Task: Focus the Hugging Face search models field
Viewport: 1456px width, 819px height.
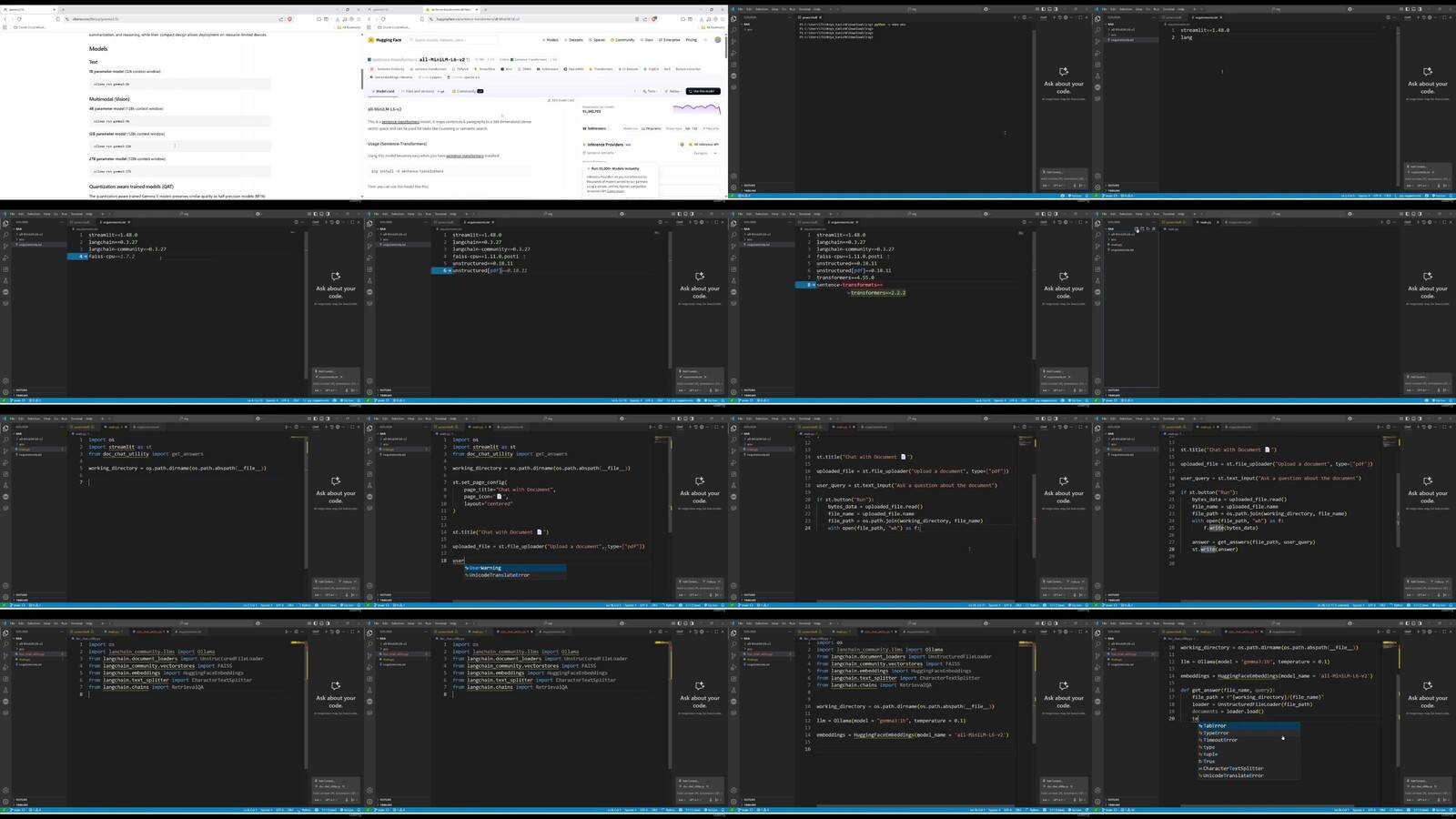Action: coord(453,40)
